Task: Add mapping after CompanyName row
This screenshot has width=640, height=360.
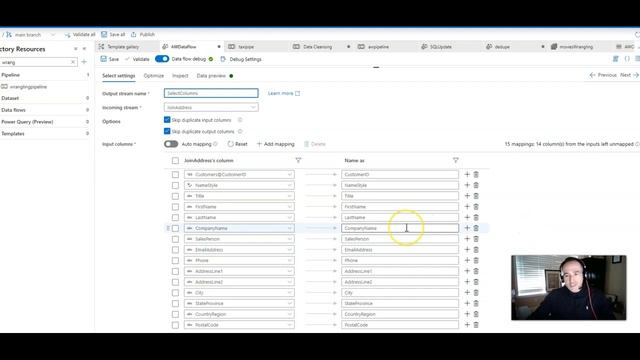Action: click(x=467, y=228)
